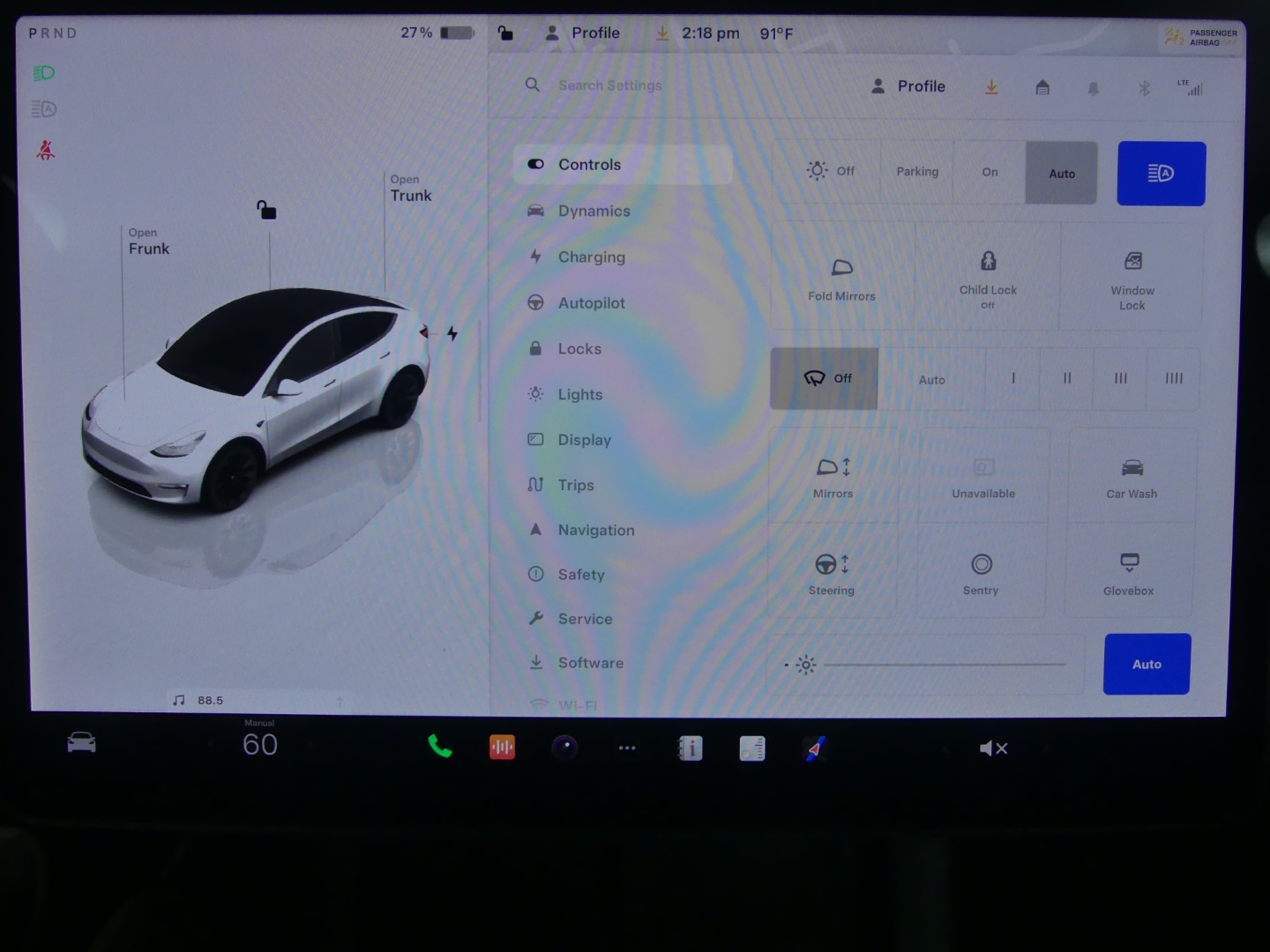Open the Controls settings menu
1270x952 pixels.
point(623,165)
